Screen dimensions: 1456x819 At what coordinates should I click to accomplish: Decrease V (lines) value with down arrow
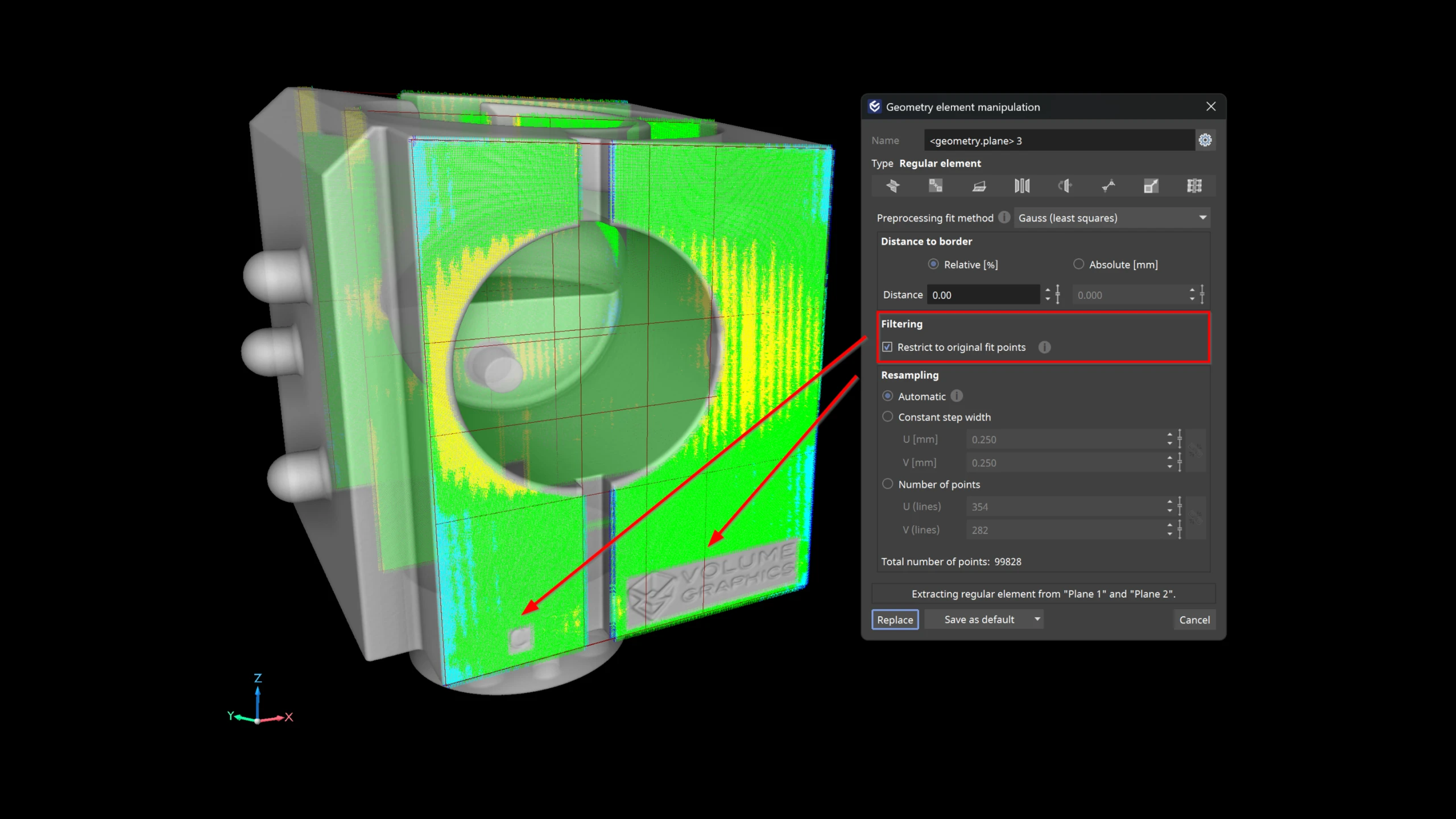[1169, 534]
